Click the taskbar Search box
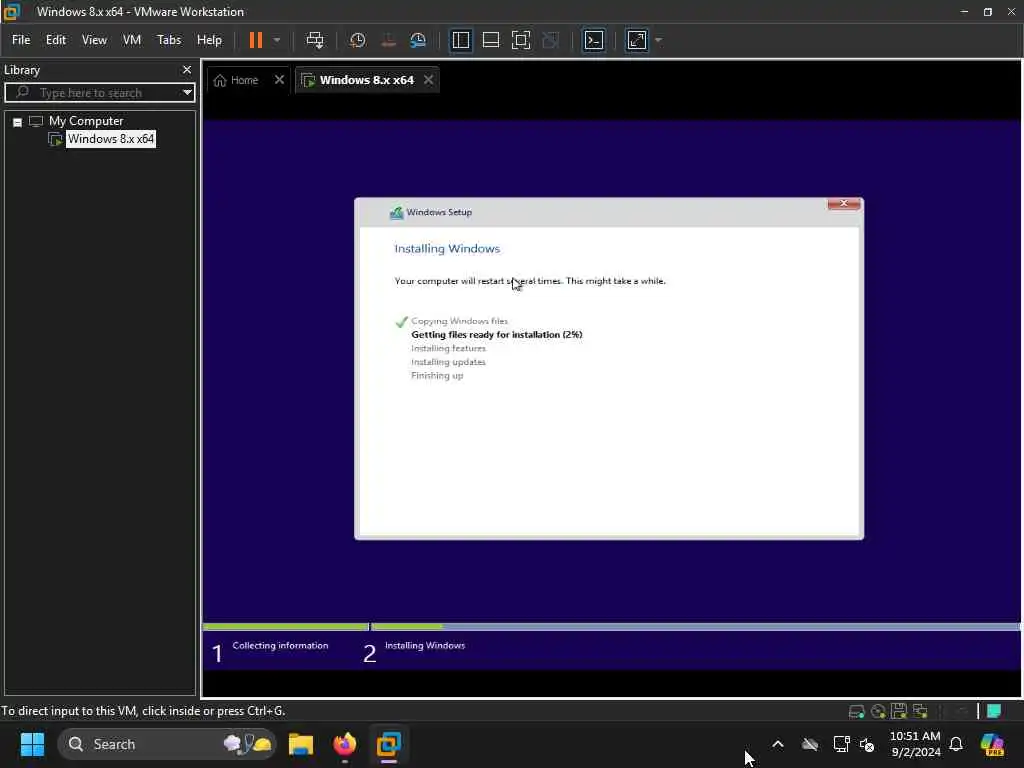Screen dimensions: 1024x768 [x=167, y=744]
